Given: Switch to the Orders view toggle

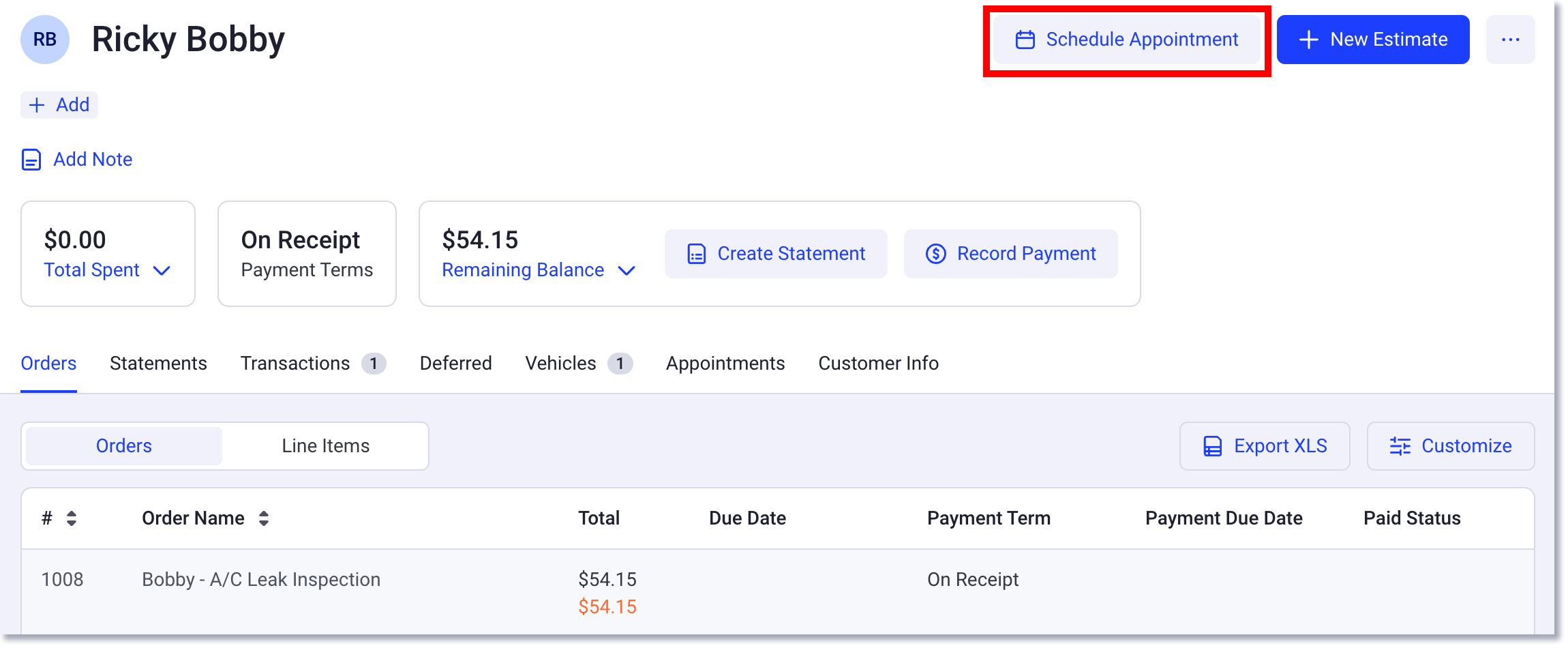Looking at the screenshot, I should tap(123, 445).
